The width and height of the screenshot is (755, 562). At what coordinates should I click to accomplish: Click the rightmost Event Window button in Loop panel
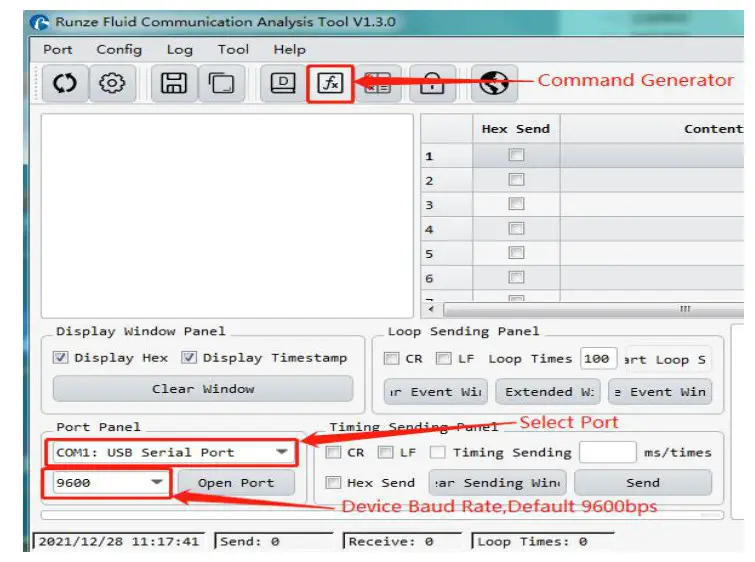click(x=660, y=392)
